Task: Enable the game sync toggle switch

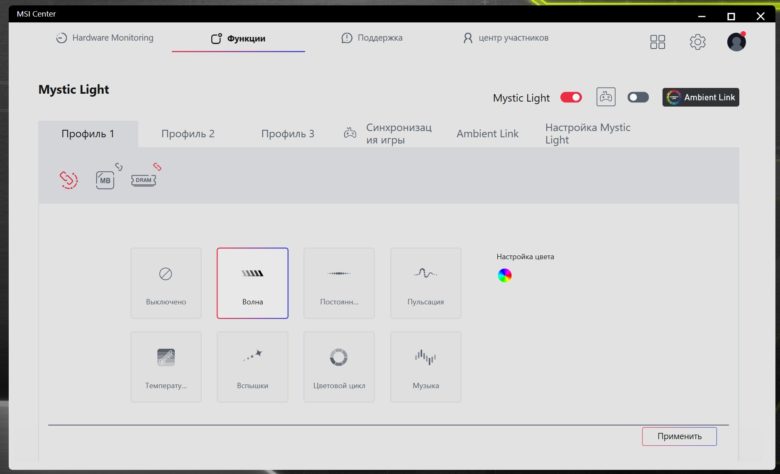Action: coord(638,97)
